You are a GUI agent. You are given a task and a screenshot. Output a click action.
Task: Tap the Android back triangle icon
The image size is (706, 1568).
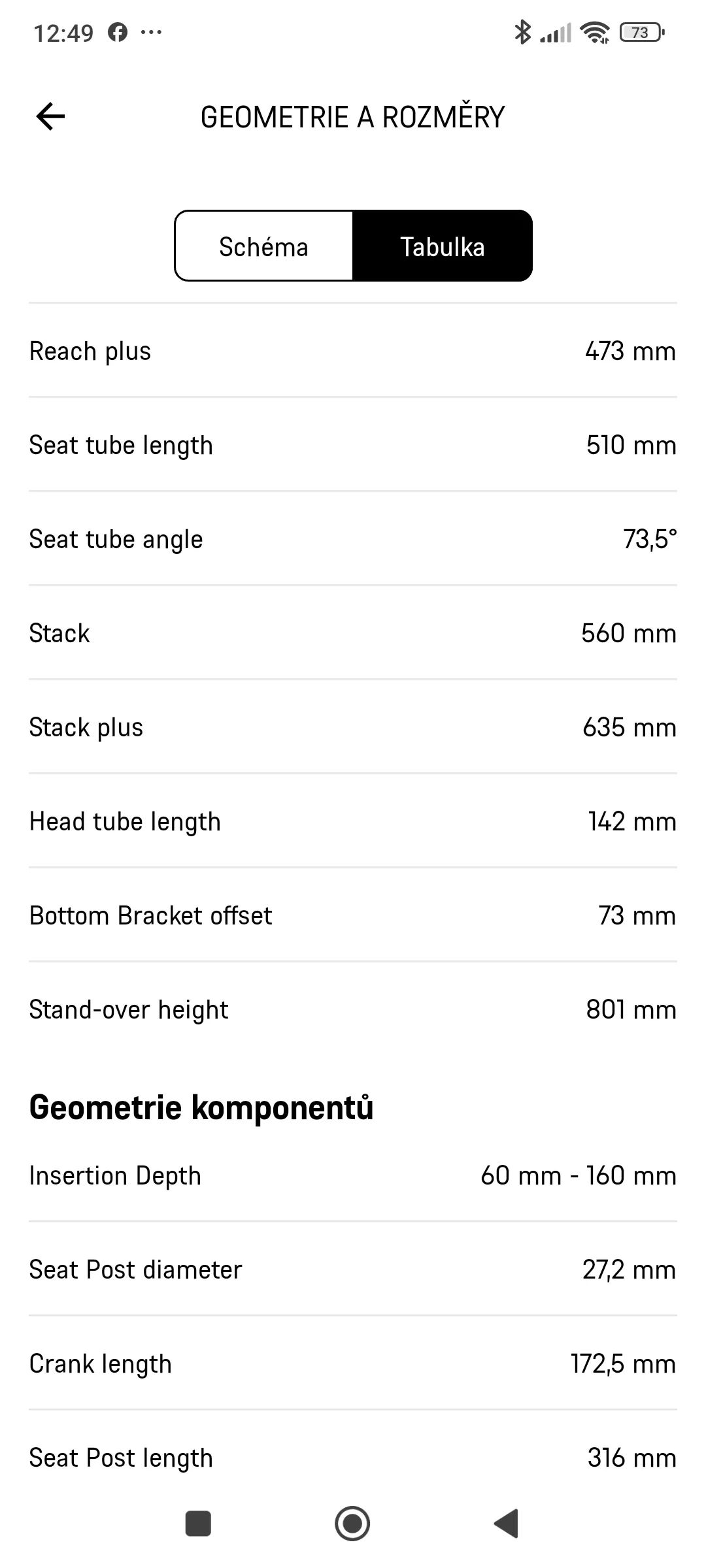pyautogui.click(x=506, y=1524)
